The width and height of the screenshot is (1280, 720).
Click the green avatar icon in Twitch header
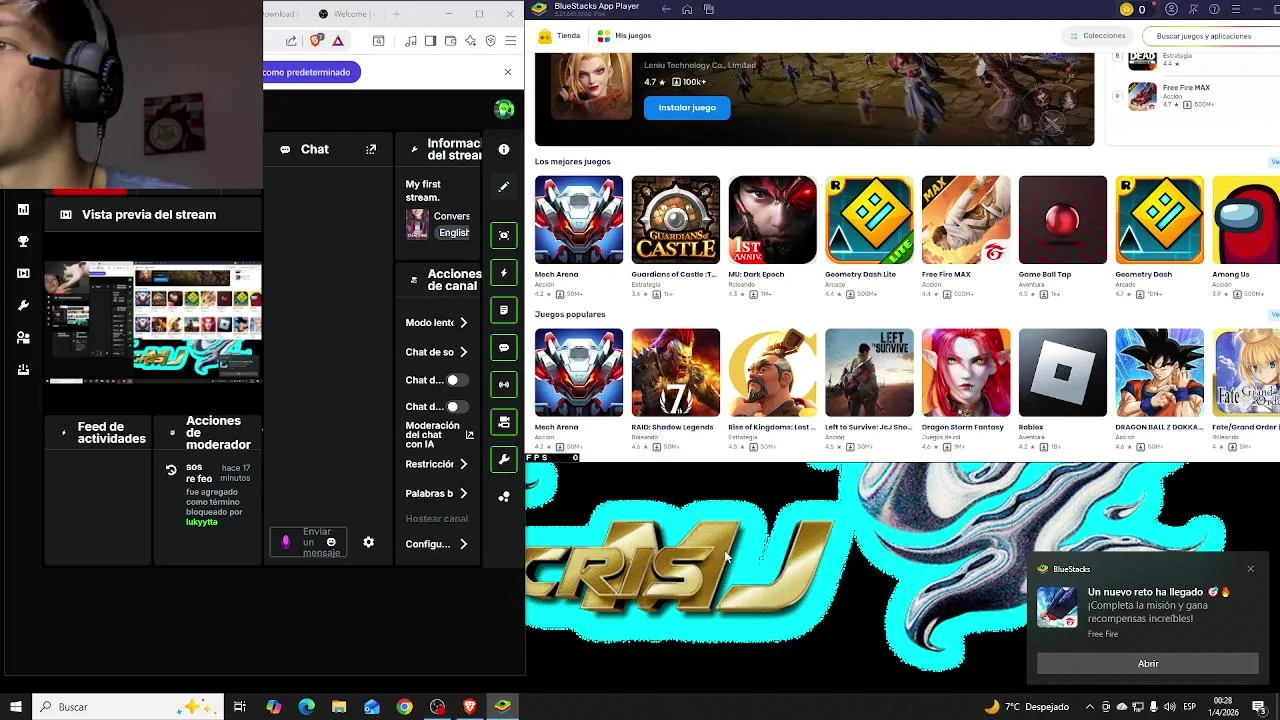504,109
